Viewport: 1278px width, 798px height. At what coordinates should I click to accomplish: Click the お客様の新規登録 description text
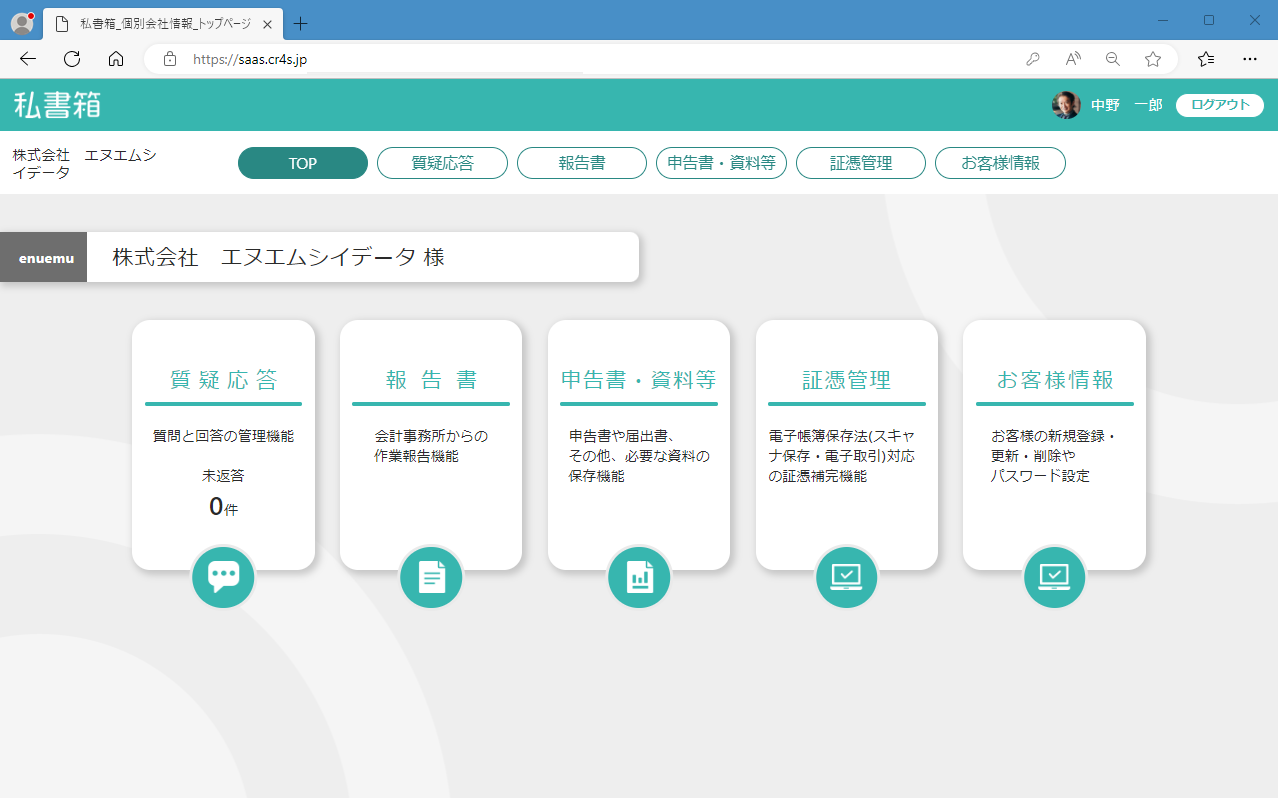pos(1053,456)
